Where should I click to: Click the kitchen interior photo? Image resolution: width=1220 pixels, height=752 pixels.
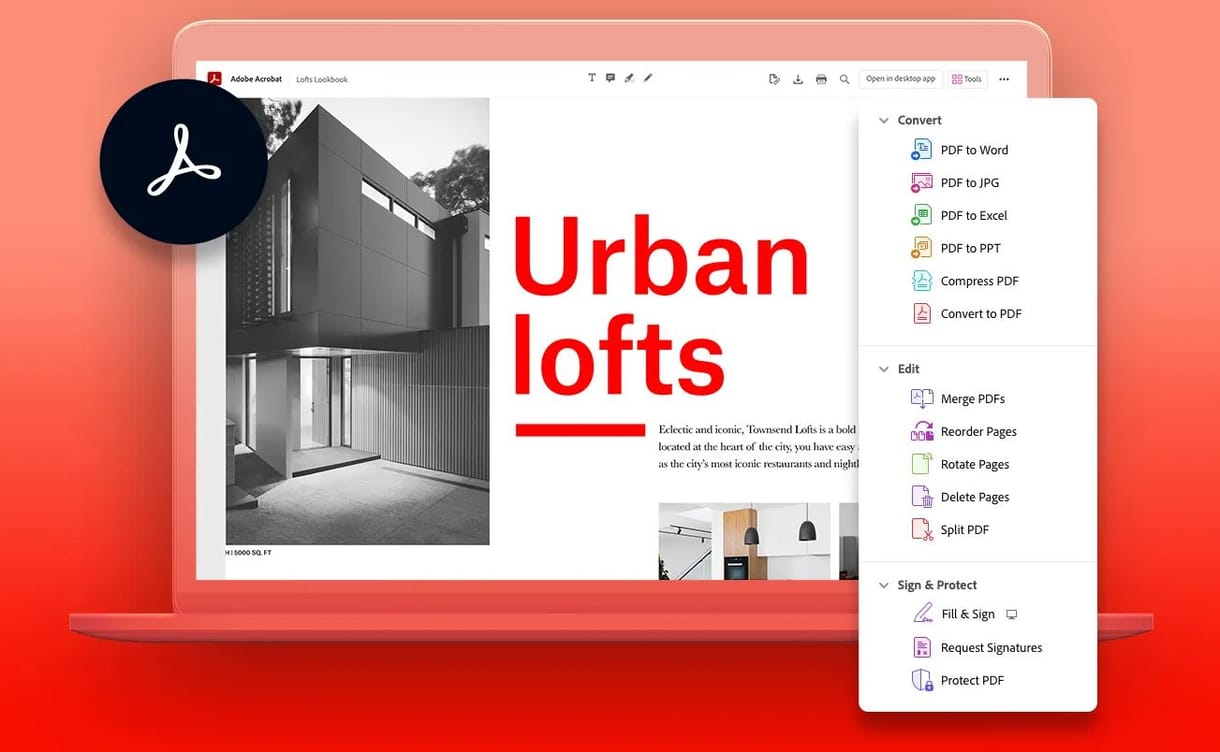(x=744, y=541)
